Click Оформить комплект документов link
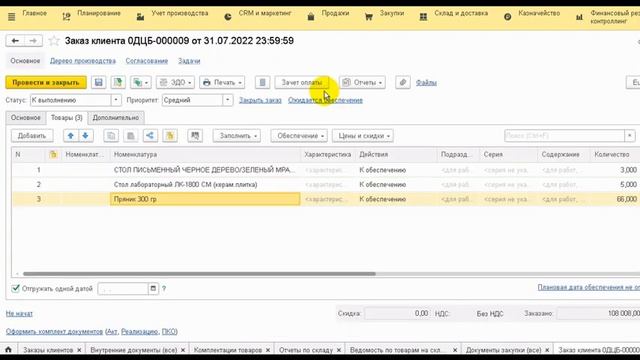Image resolution: width=640 pixels, height=360 pixels. pos(54,331)
